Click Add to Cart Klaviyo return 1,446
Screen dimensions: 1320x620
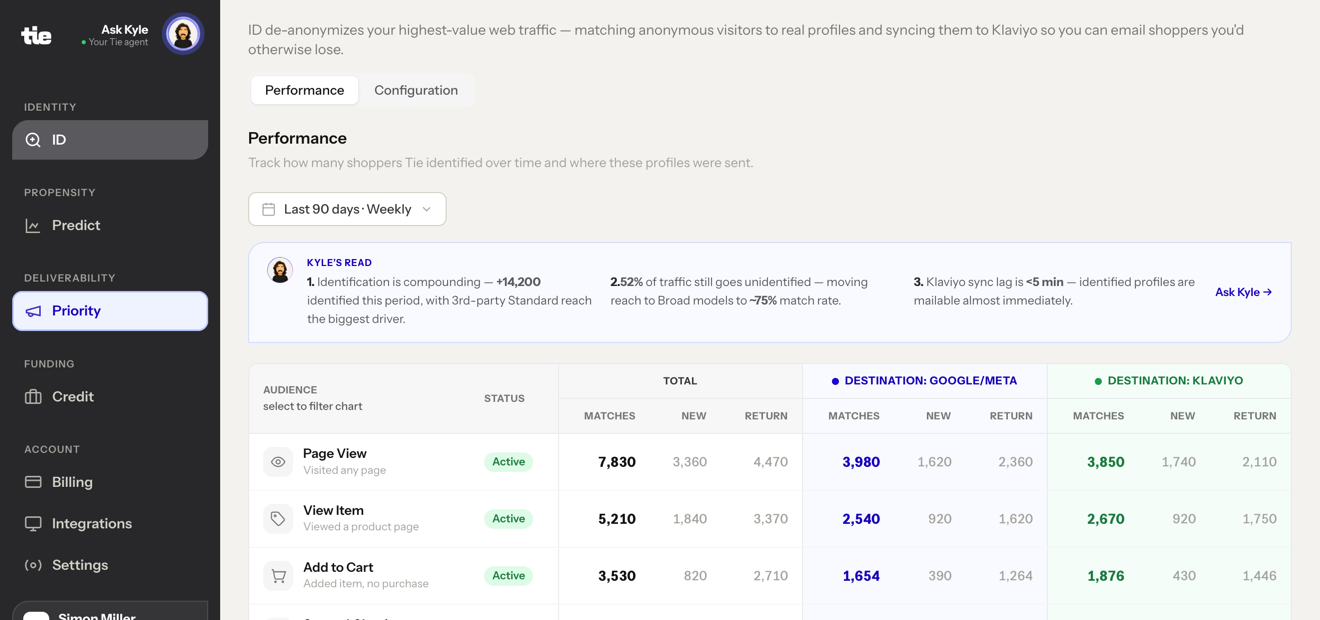tap(1259, 576)
